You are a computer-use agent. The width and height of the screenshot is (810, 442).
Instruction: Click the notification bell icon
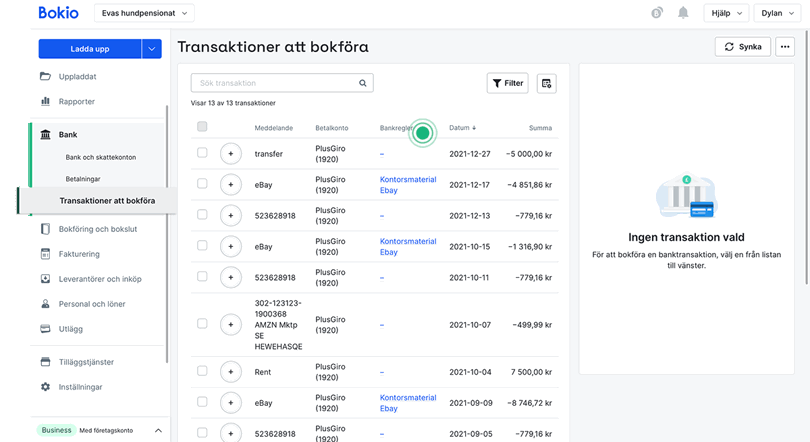point(683,13)
